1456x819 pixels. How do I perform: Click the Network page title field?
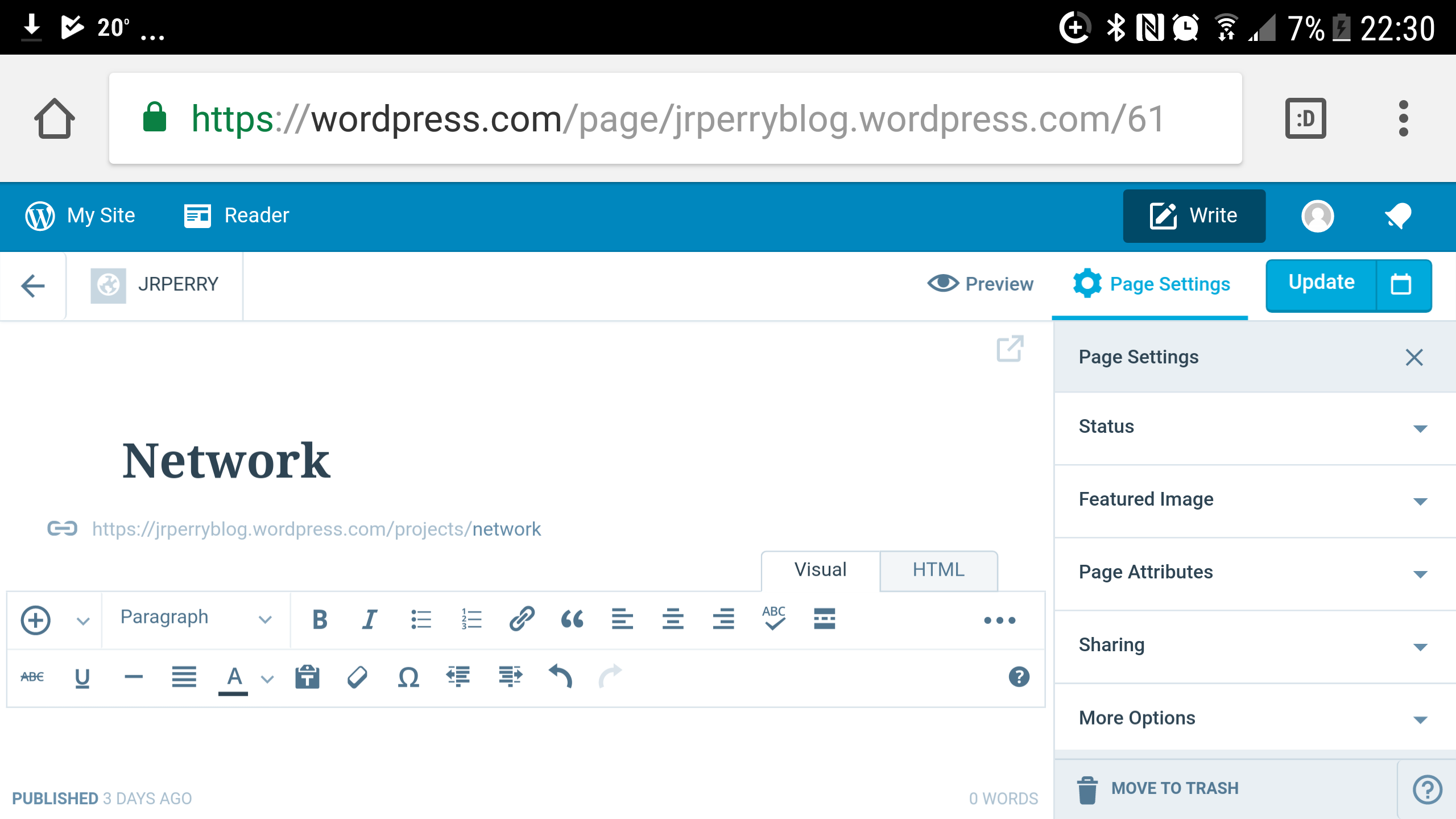226,461
